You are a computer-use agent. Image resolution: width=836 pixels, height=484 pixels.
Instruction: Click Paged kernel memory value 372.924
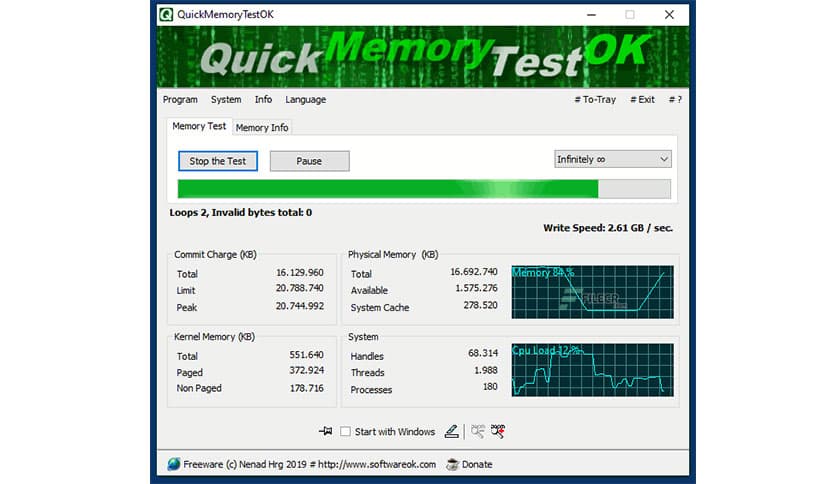(x=307, y=370)
